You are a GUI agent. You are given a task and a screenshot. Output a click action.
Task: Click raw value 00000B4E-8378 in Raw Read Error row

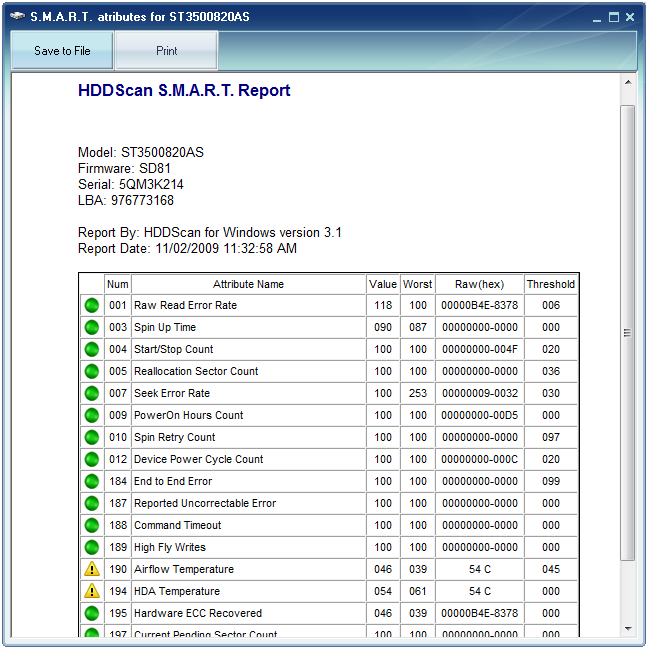pyautogui.click(x=480, y=305)
